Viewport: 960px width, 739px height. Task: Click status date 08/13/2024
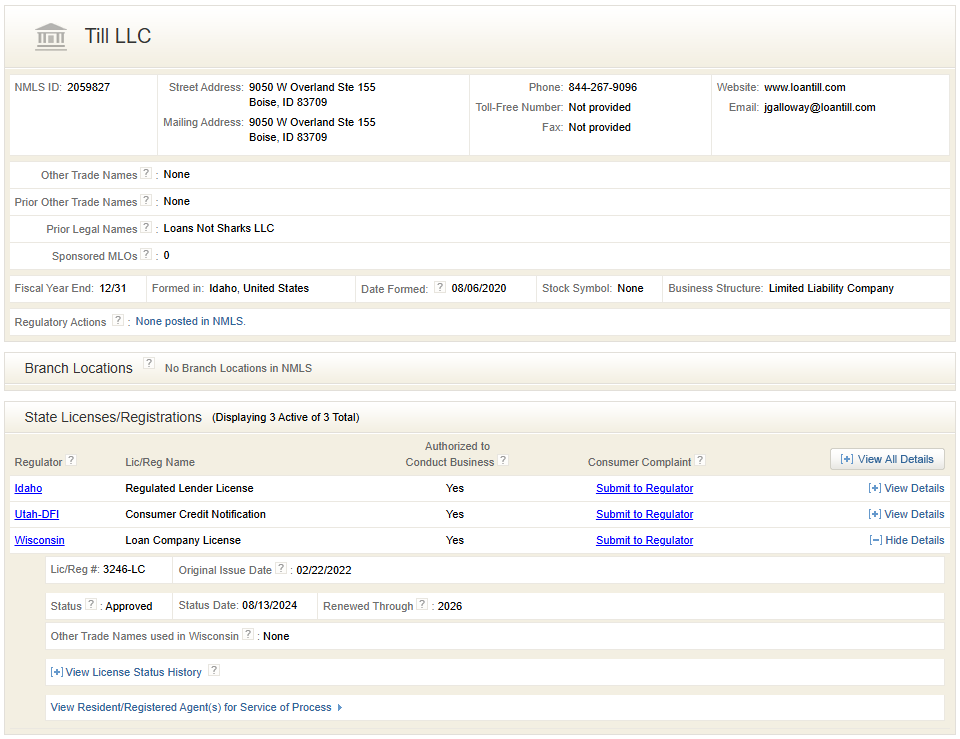click(269, 605)
